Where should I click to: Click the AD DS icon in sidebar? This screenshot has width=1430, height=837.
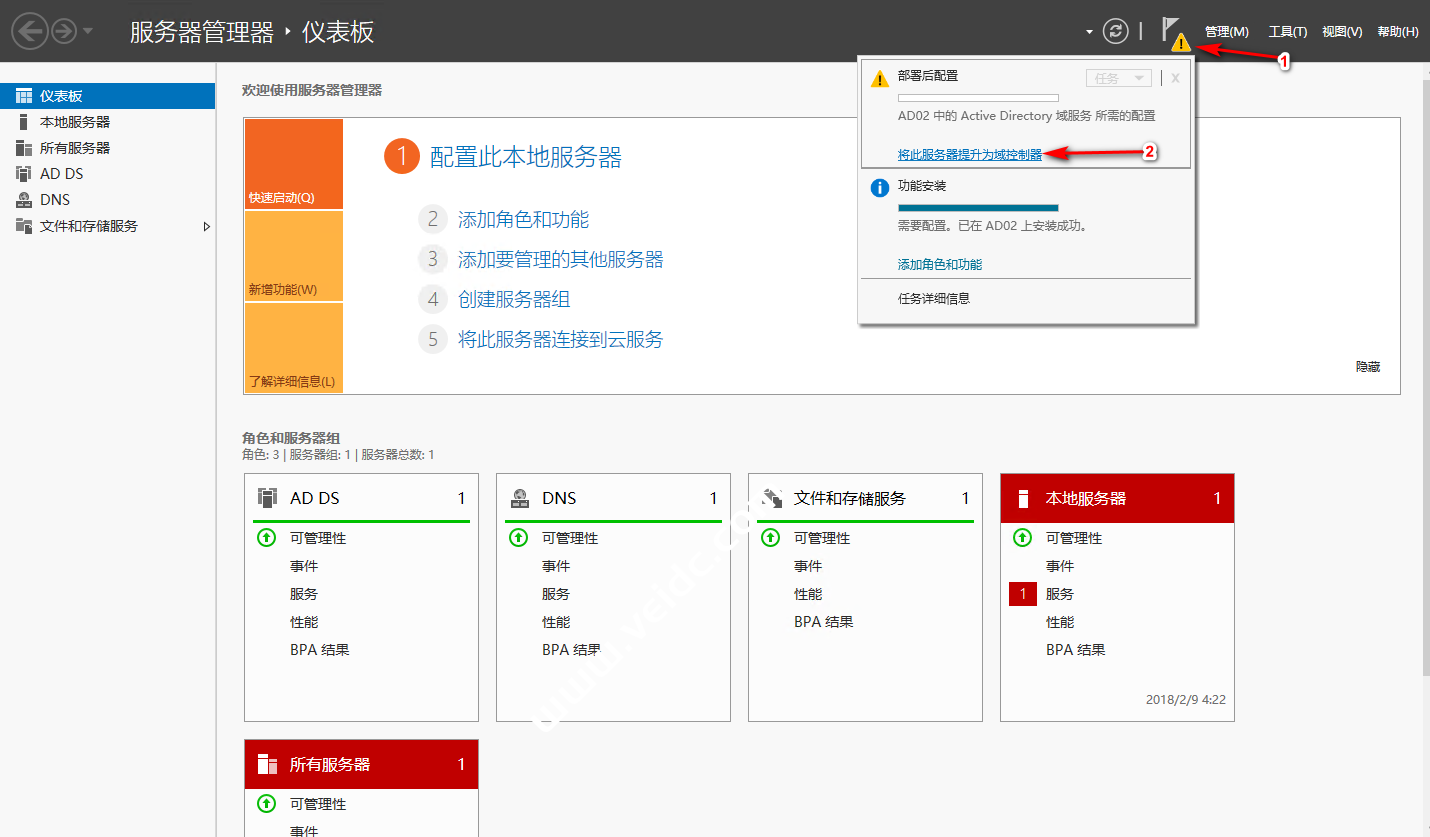(x=24, y=174)
